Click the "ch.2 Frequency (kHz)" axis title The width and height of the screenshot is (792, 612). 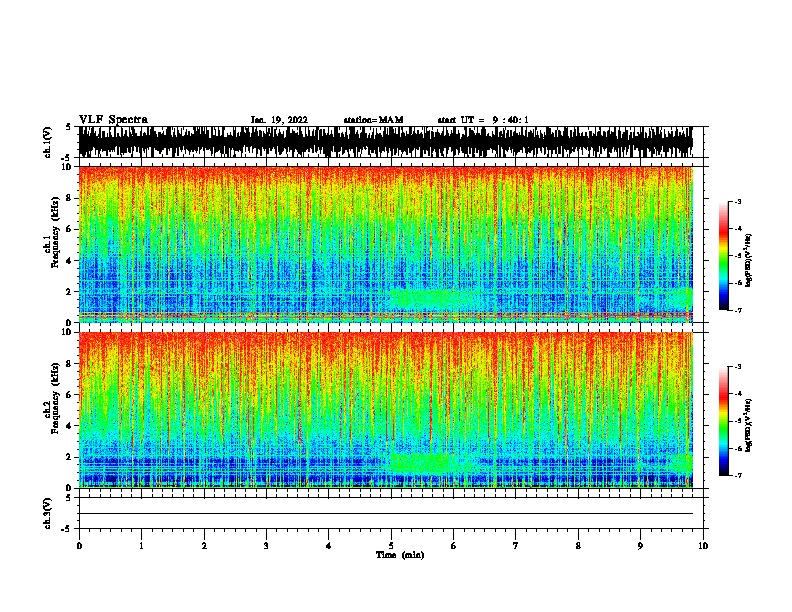[x=52, y=398]
